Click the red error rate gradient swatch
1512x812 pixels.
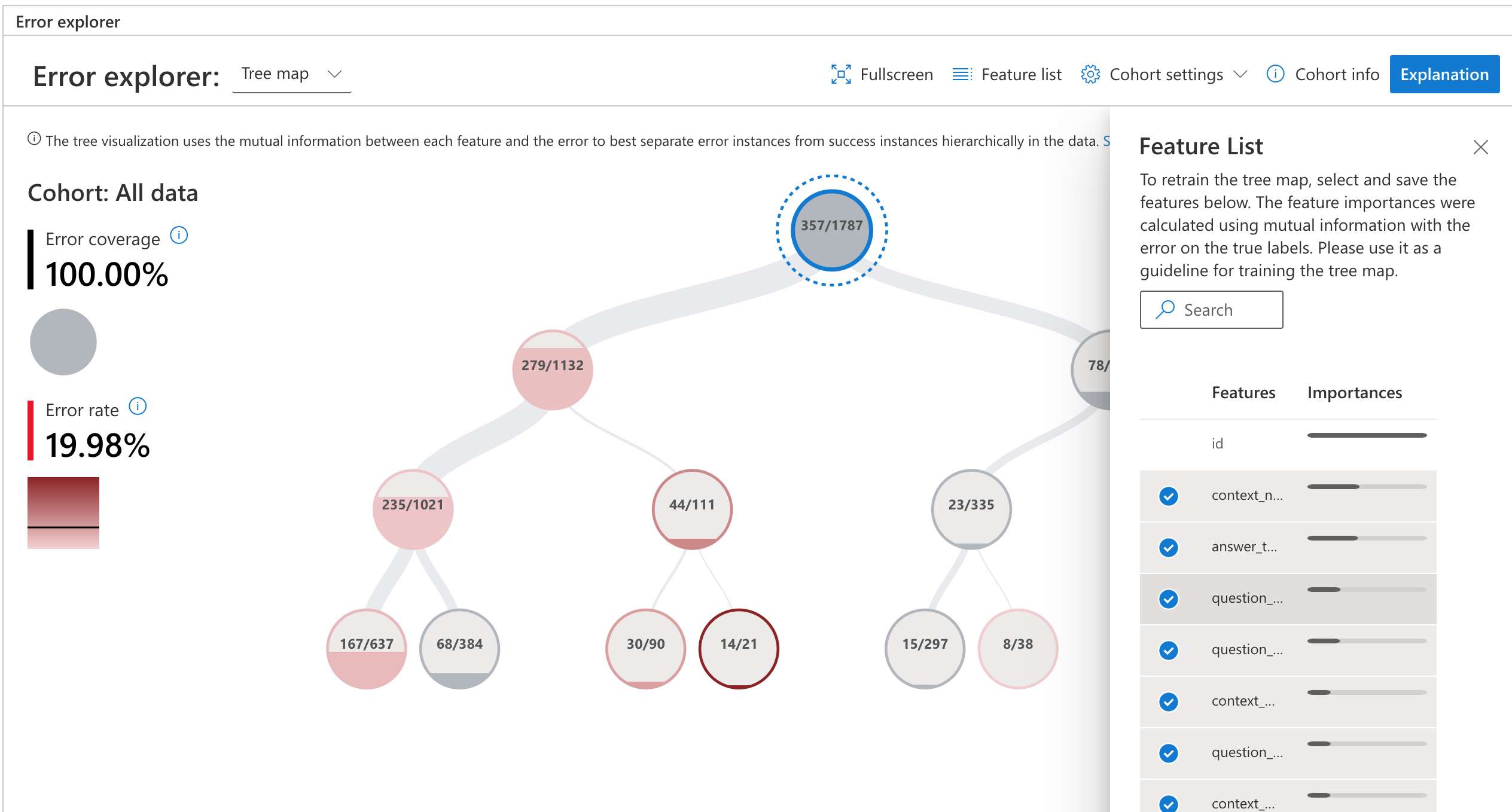coord(63,511)
